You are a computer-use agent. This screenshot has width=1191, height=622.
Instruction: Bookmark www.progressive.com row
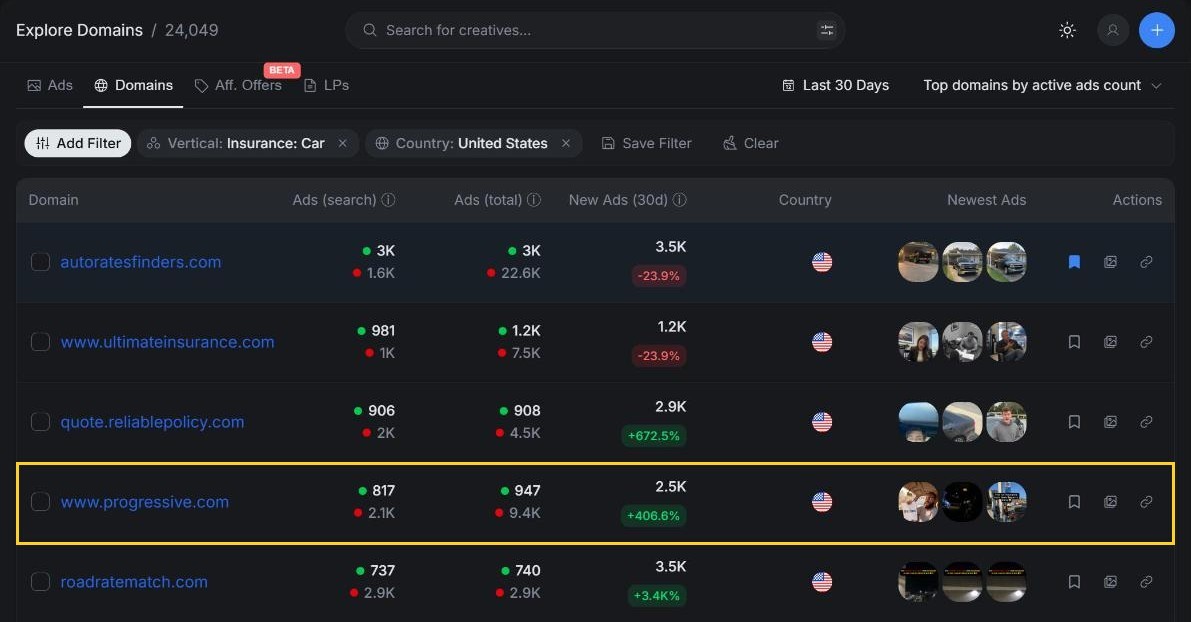[x=1074, y=502]
